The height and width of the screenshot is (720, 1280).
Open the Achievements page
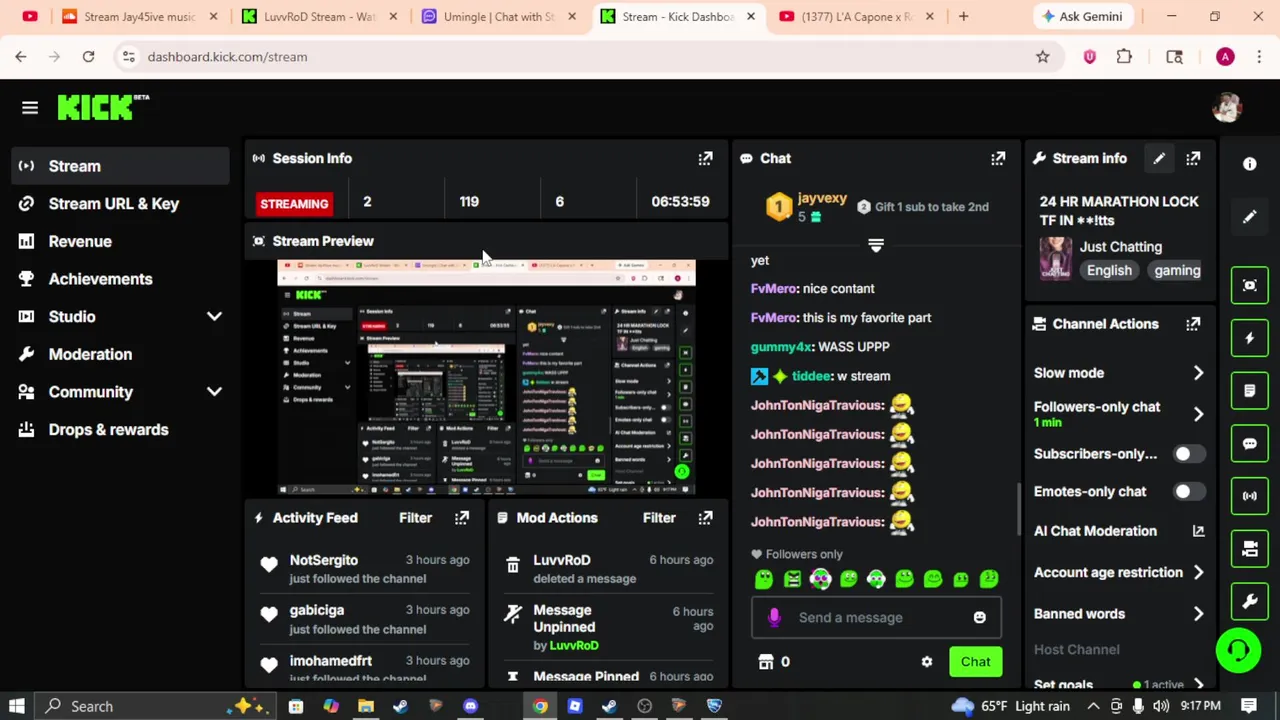pyautogui.click(x=120, y=279)
